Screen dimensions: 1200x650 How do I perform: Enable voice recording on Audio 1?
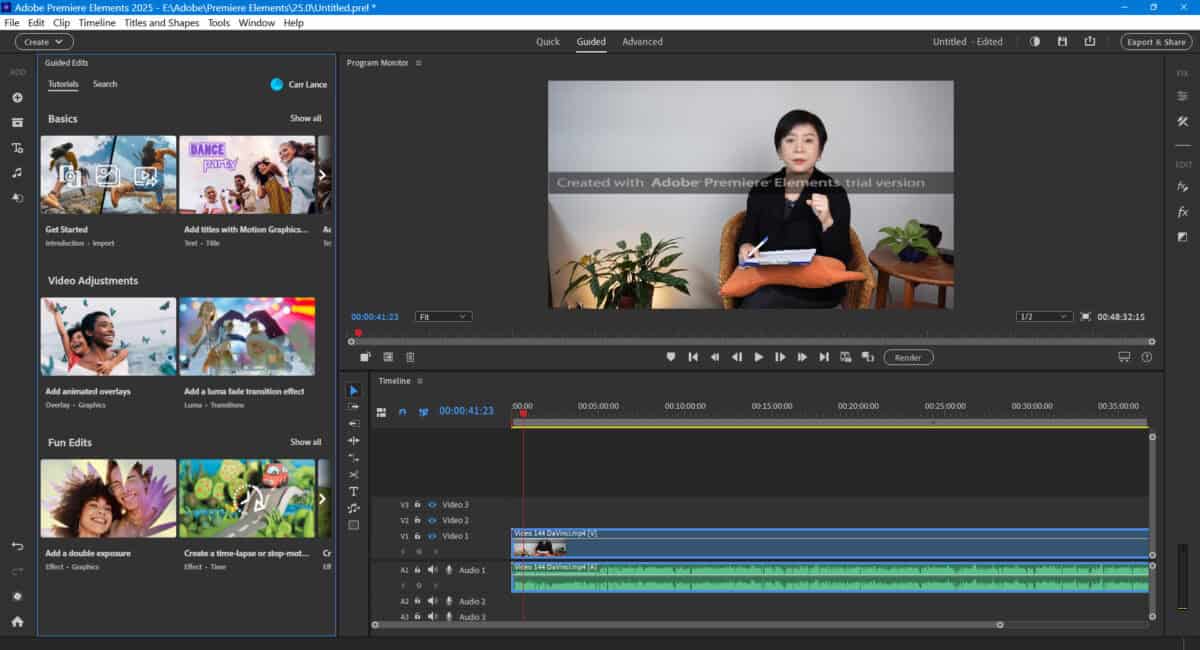click(x=449, y=570)
